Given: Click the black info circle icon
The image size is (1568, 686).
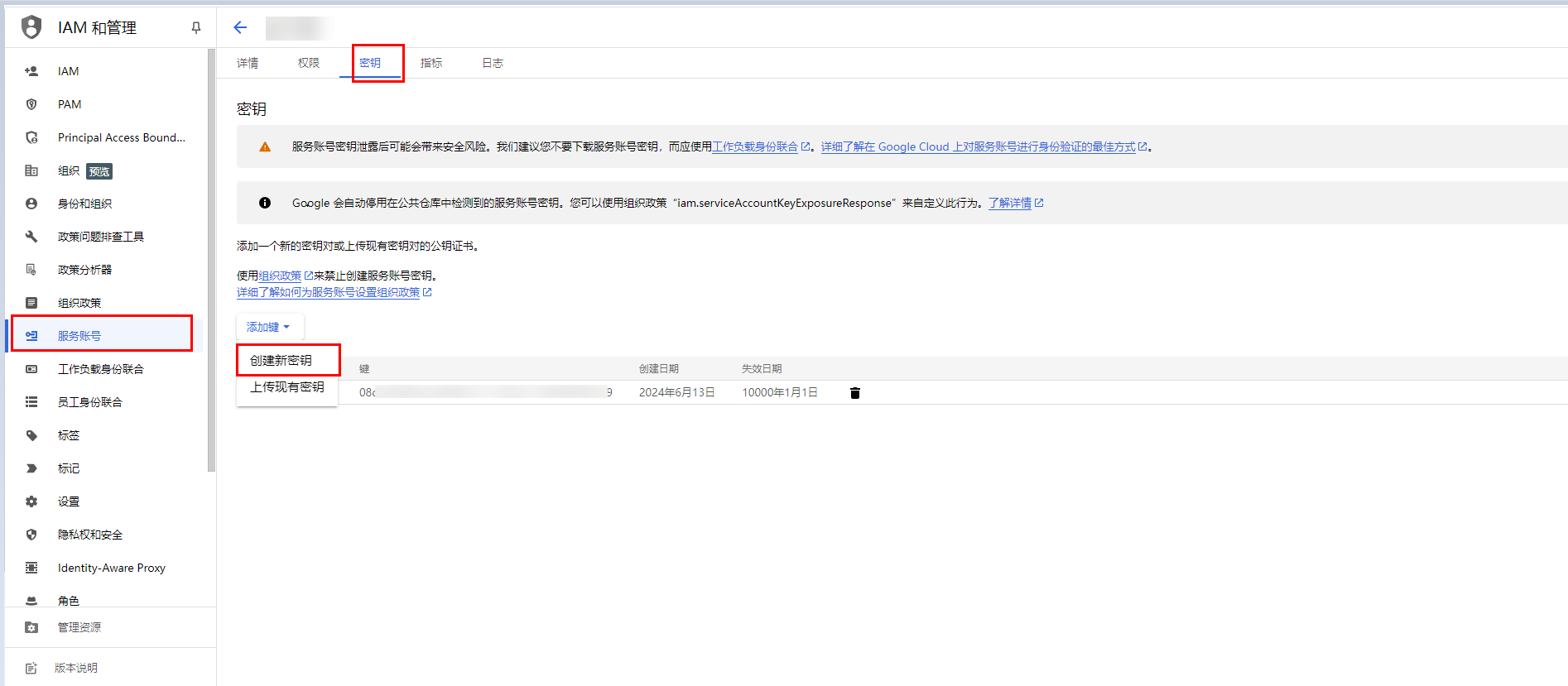Looking at the screenshot, I should point(265,203).
